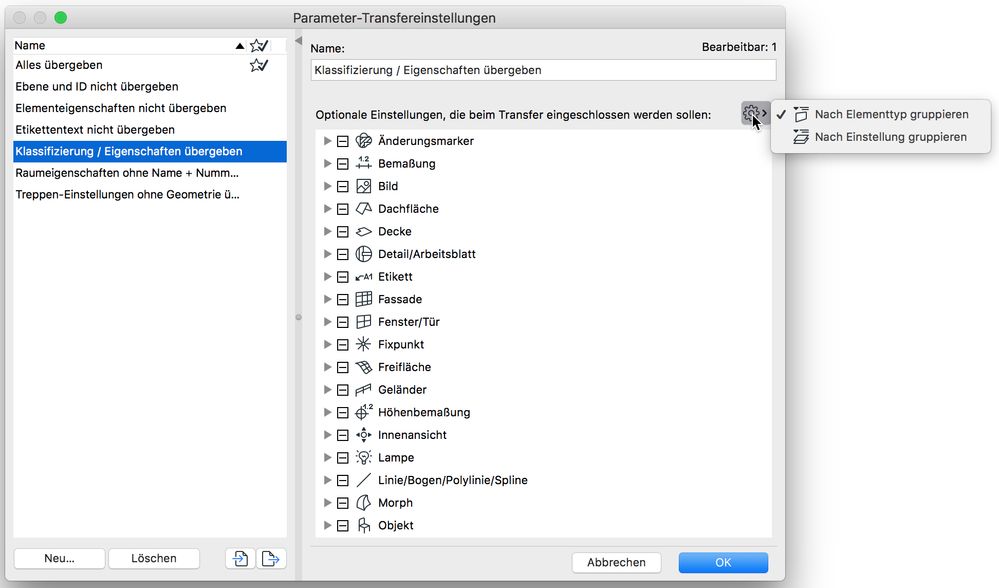The image size is (999, 588).
Task: Click the Morph element icon
Action: click(363, 502)
